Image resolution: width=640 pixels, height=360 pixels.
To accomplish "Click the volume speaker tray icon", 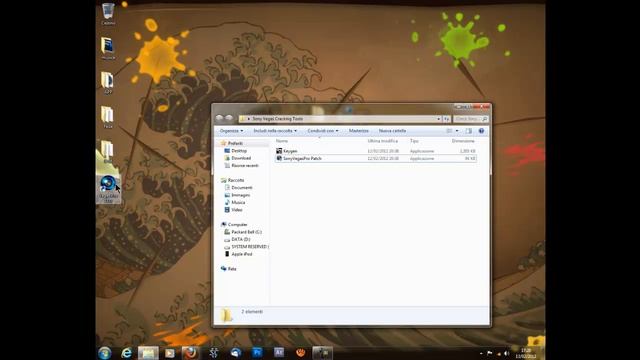I will pos(507,353).
